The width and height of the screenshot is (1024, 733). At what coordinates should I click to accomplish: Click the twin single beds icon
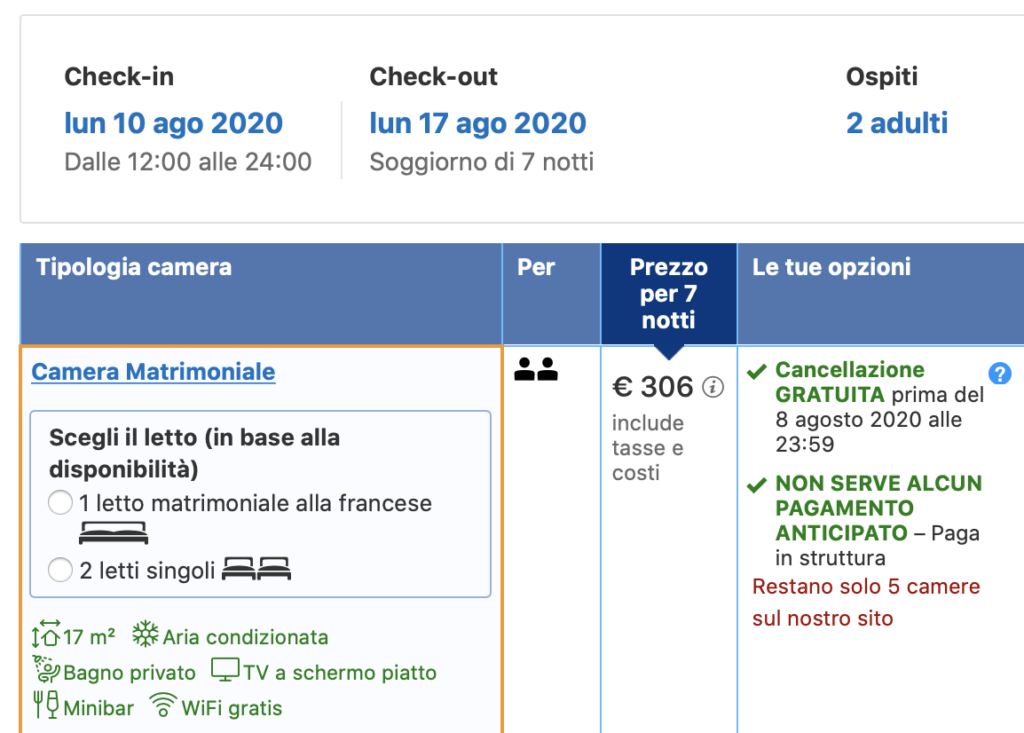pos(256,570)
